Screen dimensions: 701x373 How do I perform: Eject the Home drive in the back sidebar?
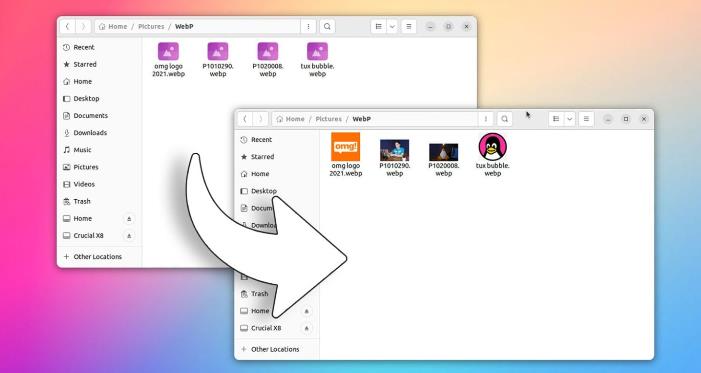[x=129, y=219]
